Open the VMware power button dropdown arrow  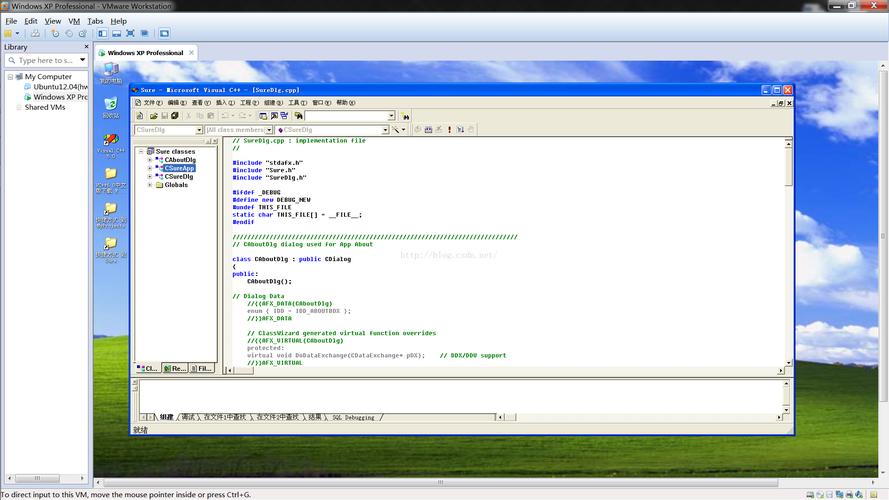tap(17, 33)
